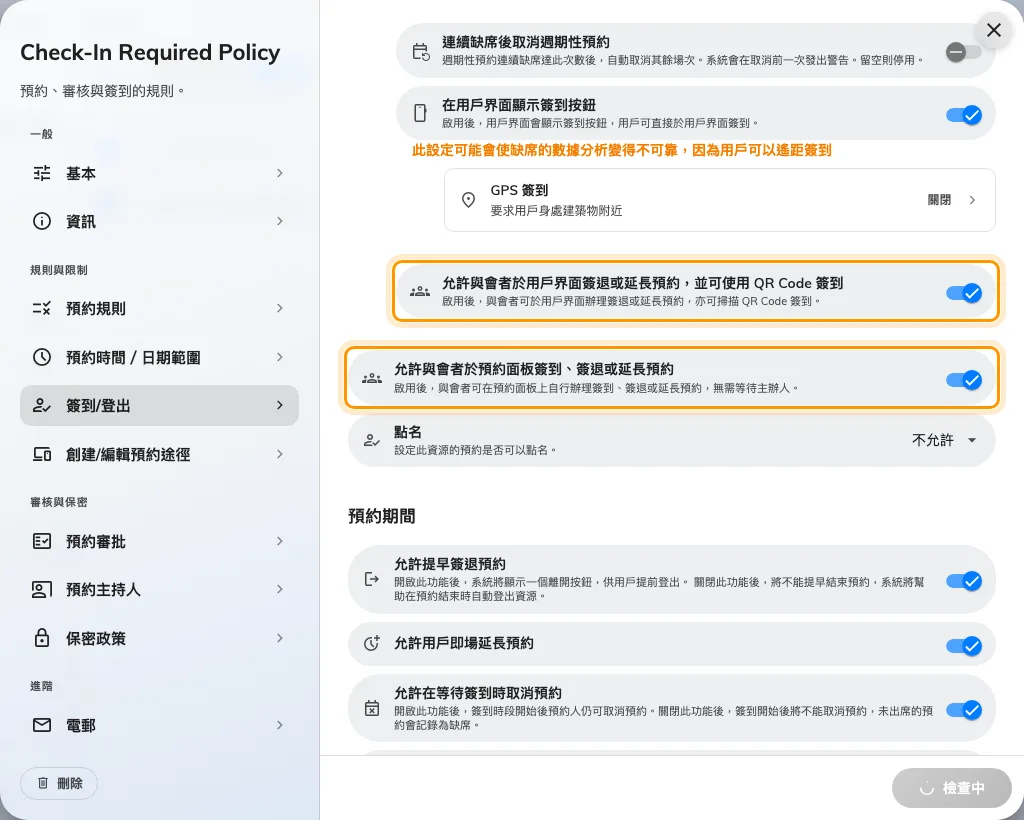Click the clock-plus icon for 允許用戶即場延長預約
The image size is (1024, 820).
(x=372, y=643)
